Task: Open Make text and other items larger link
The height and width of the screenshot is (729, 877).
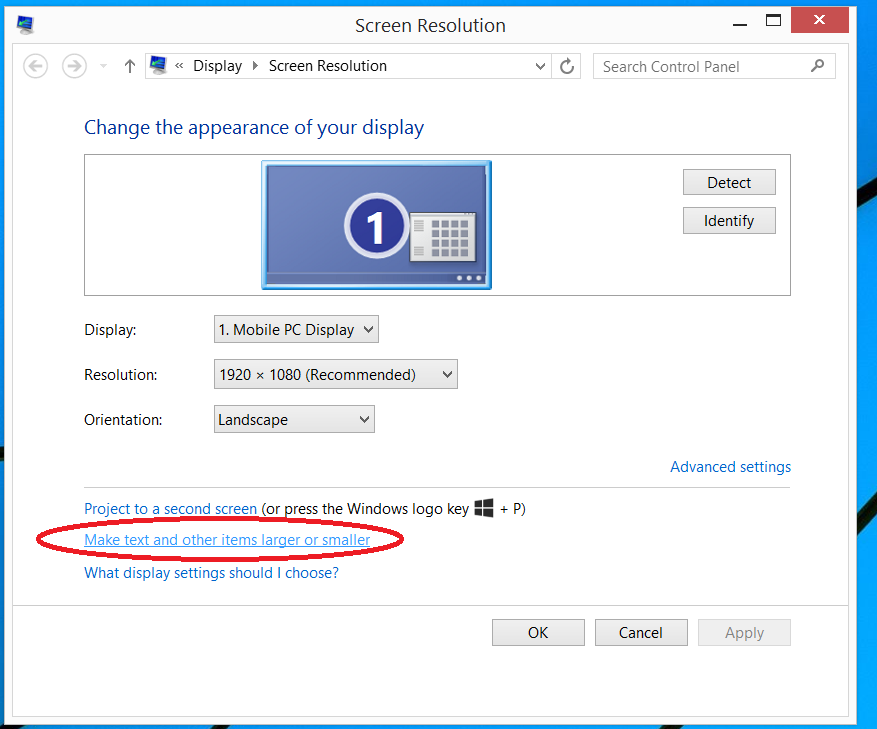Action: [x=227, y=540]
